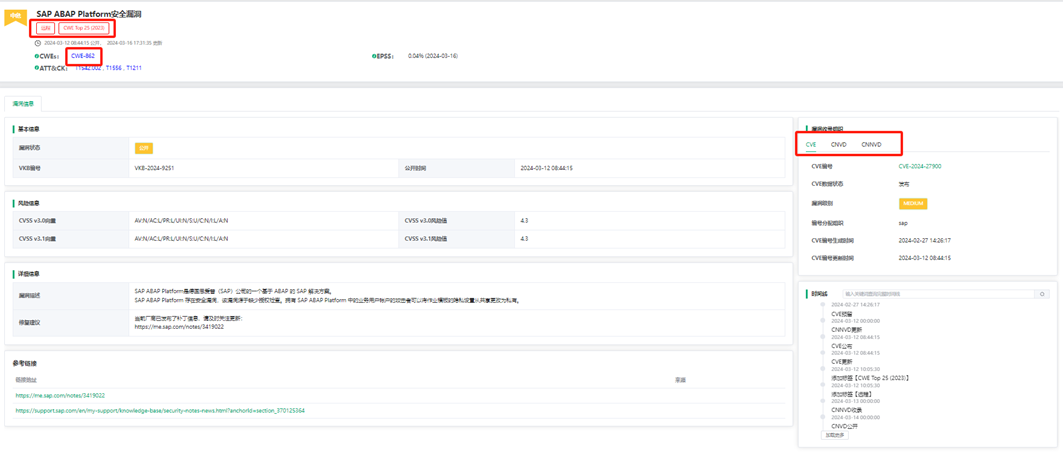Click the green info icon beside EPSS
The width and height of the screenshot is (1063, 456).
click(x=375, y=56)
